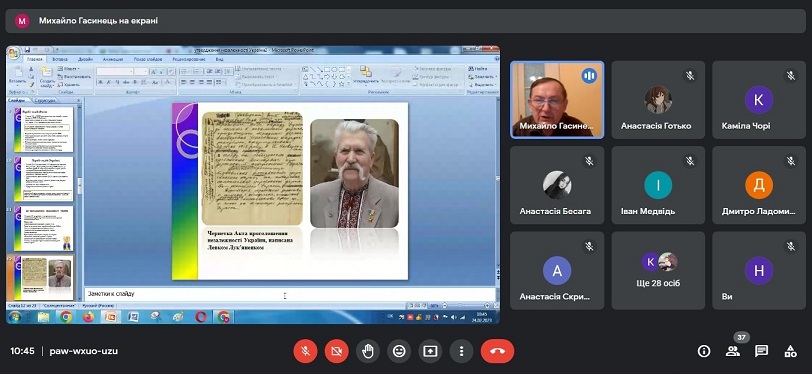Send a reaction with the emoji button

pyautogui.click(x=399, y=351)
